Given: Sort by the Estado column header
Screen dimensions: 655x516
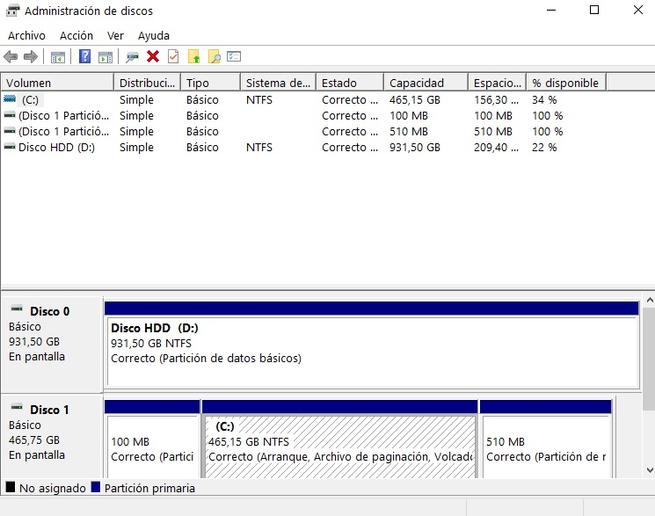Looking at the screenshot, I should pos(350,83).
